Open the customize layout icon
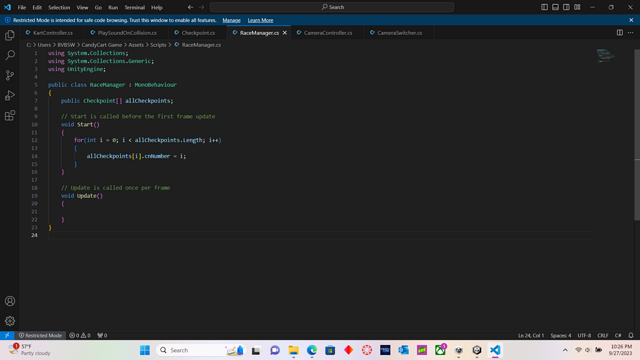Image resolution: width=640 pixels, height=360 pixels. point(577,7)
